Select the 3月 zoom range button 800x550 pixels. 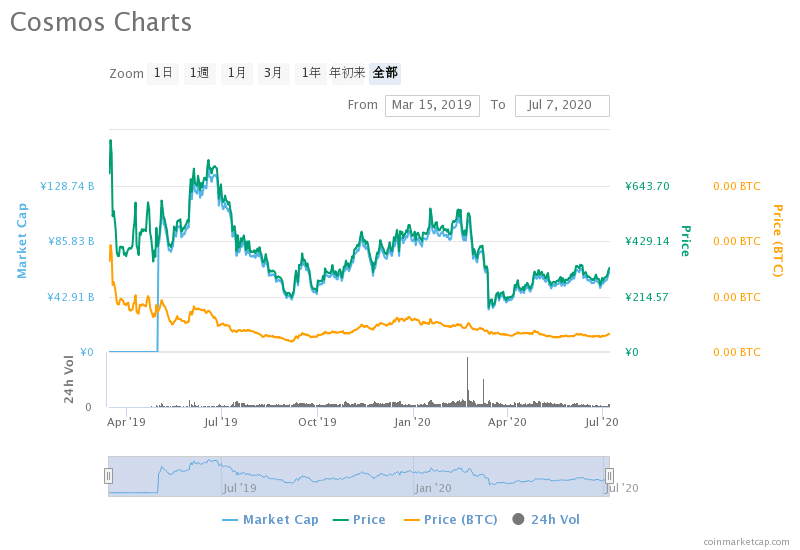pyautogui.click(x=273, y=73)
